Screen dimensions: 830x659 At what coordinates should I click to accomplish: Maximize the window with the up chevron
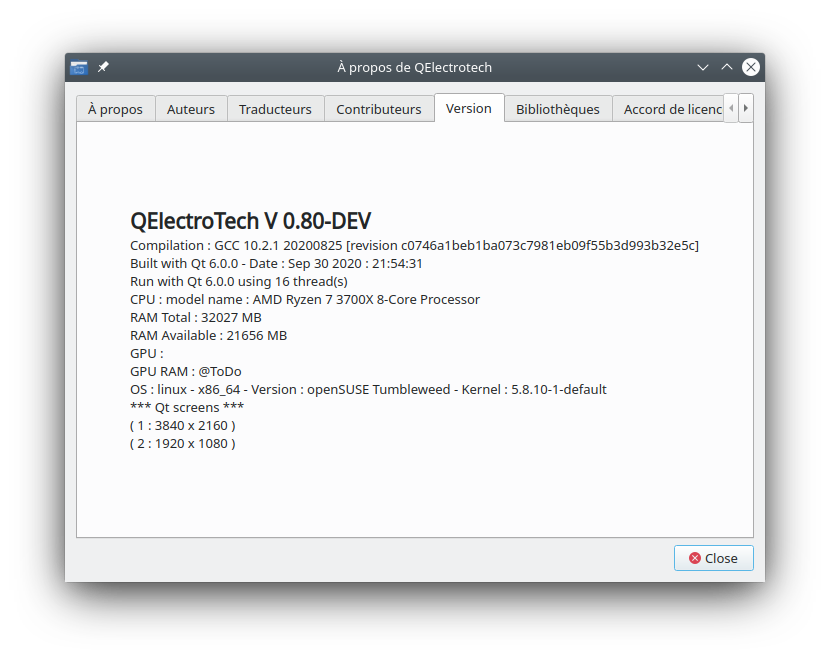tap(727, 67)
